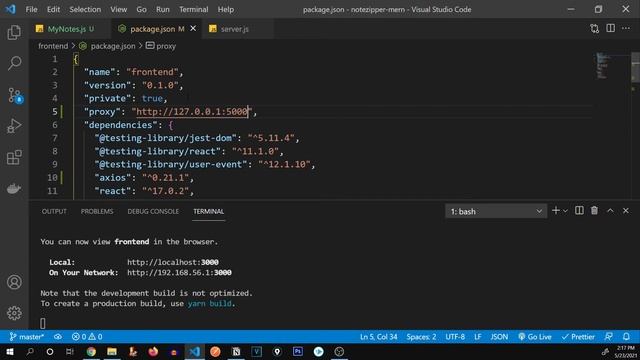The image size is (640, 360).
Task: Split the terminal panel
Action: 579,211
